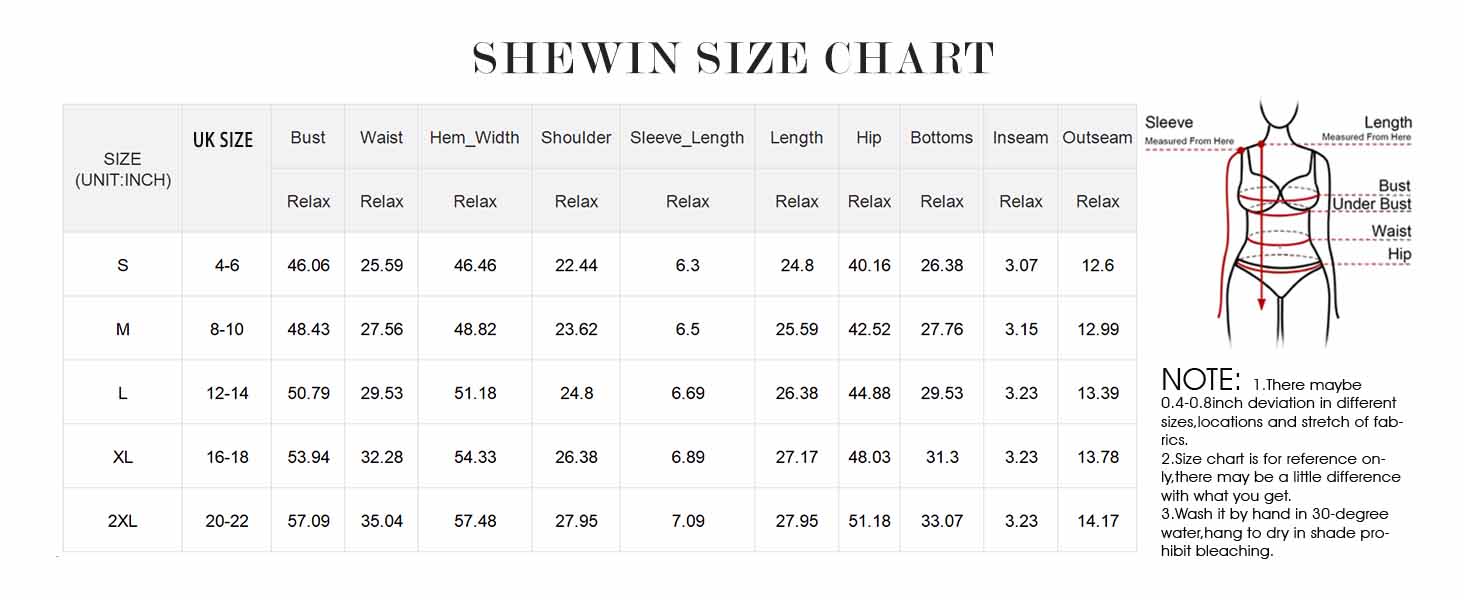The width and height of the screenshot is (1464, 600).
Task: Select the UK SIZE column header
Action: click(223, 140)
